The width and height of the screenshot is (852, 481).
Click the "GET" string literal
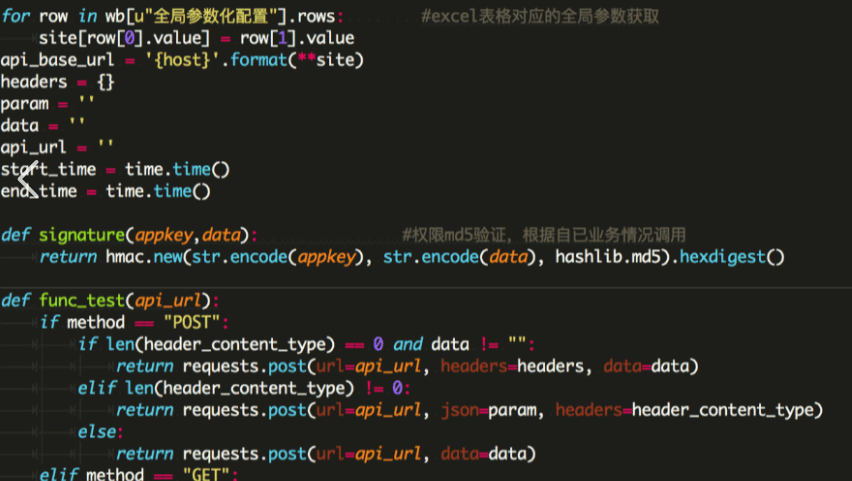pyautogui.click(x=207, y=474)
